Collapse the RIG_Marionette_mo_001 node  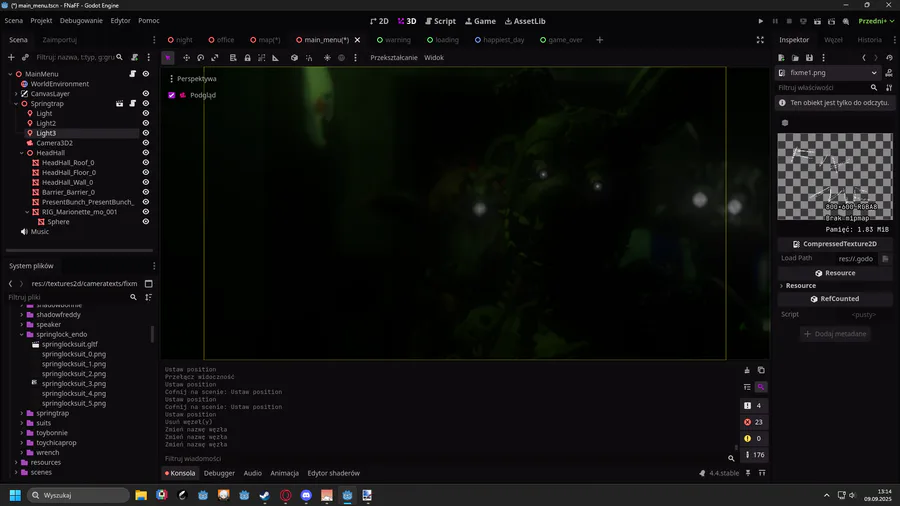(28, 212)
